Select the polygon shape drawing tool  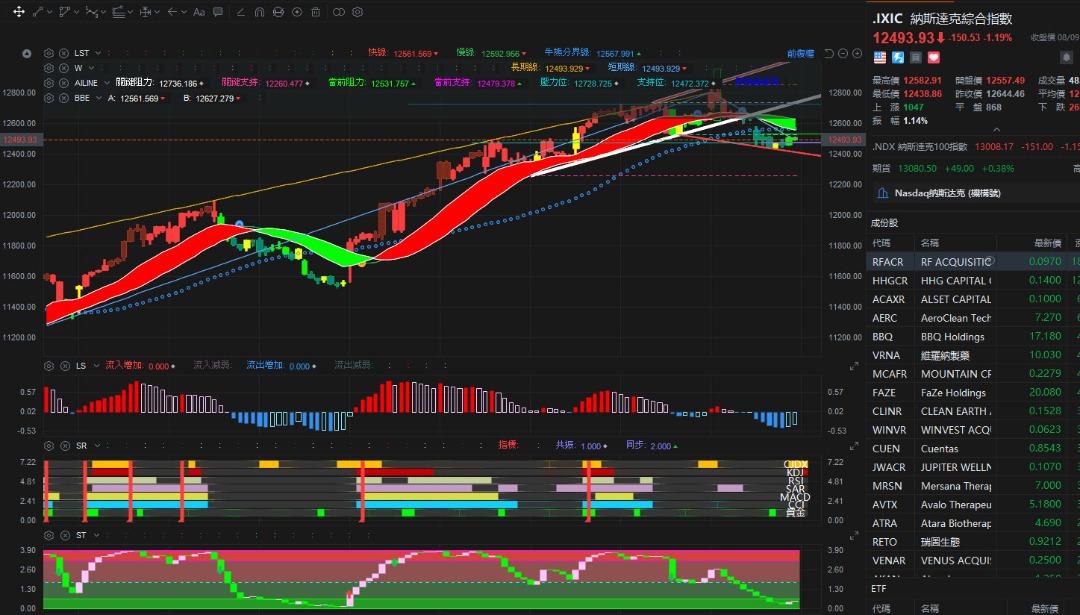(65, 12)
